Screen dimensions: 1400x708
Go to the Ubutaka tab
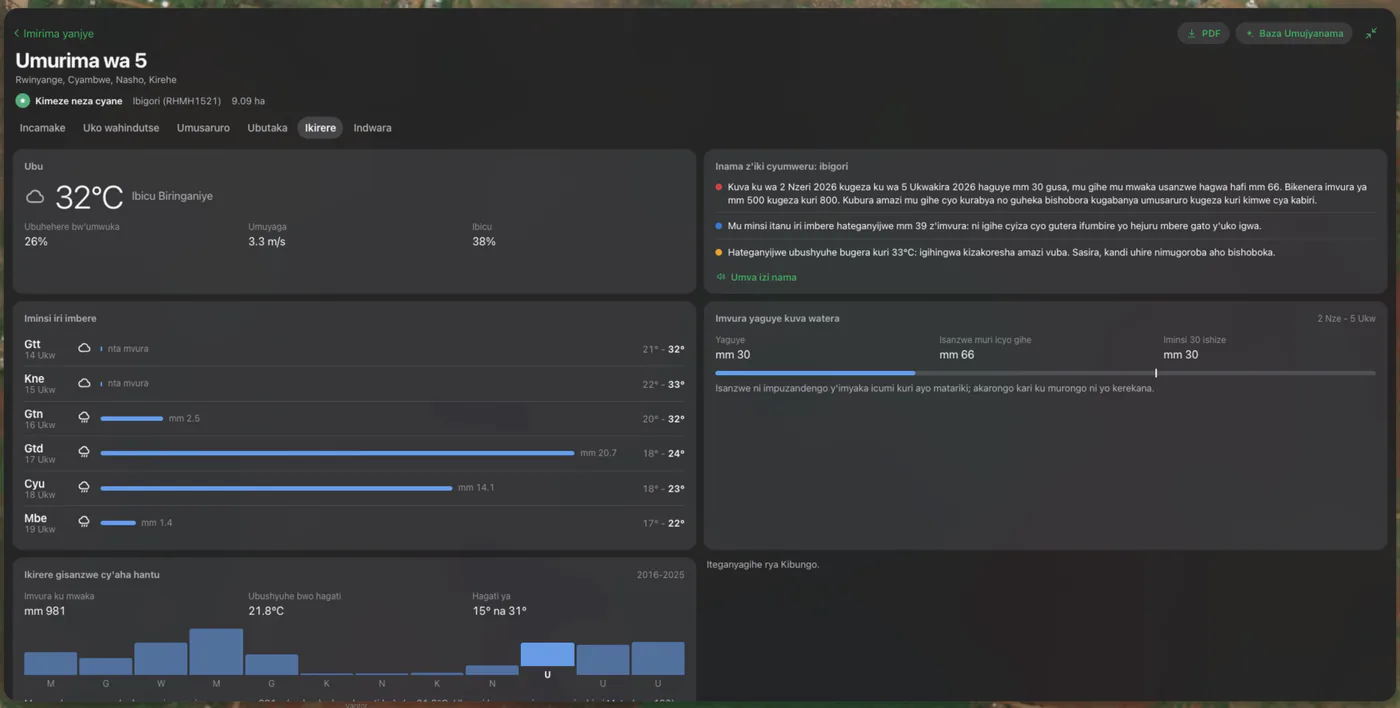point(267,128)
